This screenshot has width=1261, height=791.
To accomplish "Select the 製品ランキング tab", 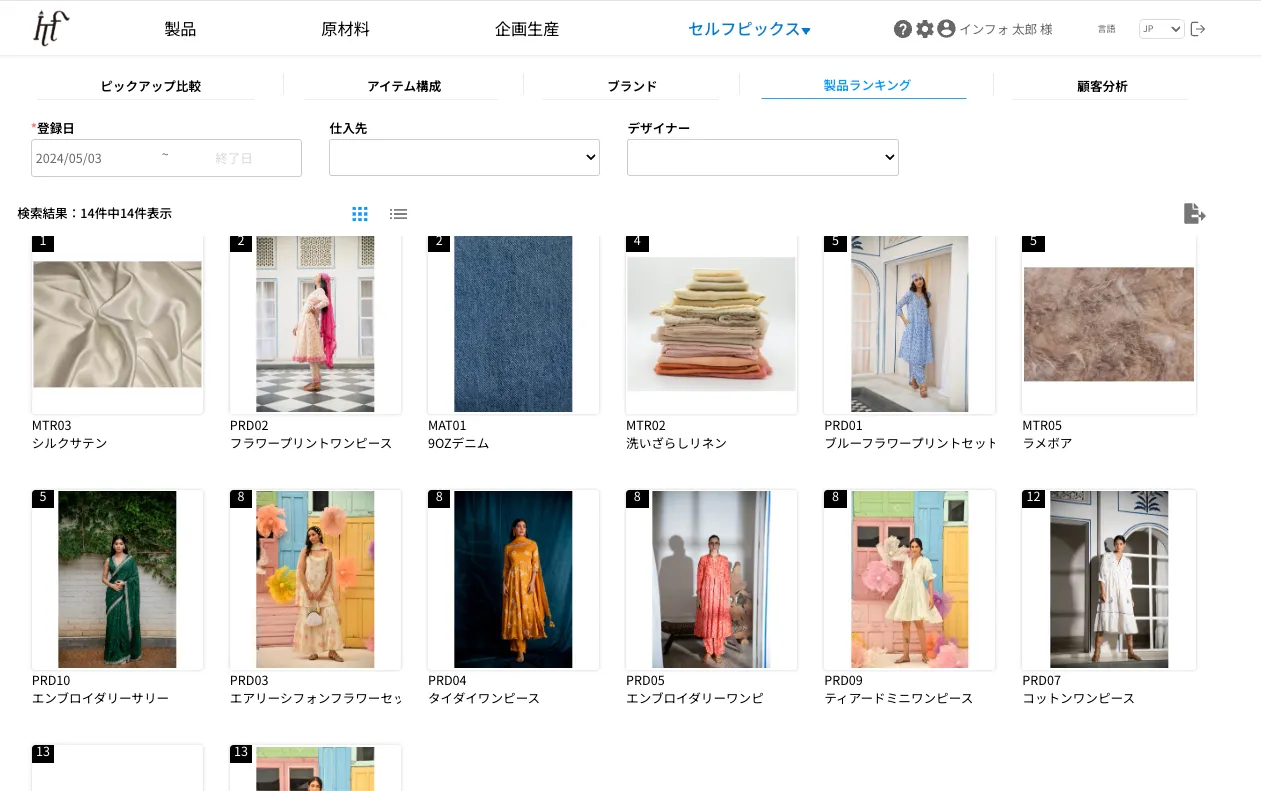I will 867,86.
